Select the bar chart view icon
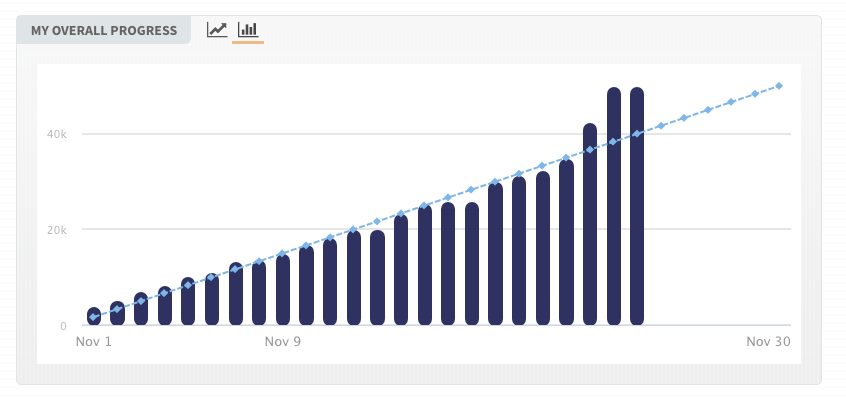Viewport: 846px width, 399px height. point(248,29)
